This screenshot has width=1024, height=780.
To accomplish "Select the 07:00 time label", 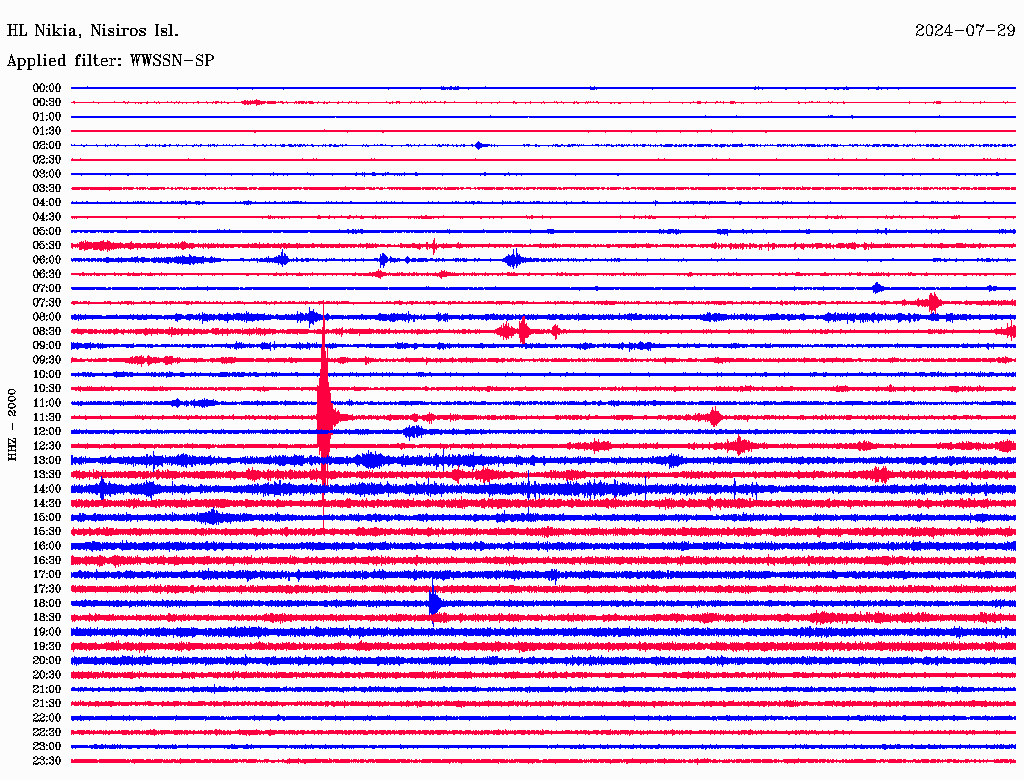I will pos(47,288).
